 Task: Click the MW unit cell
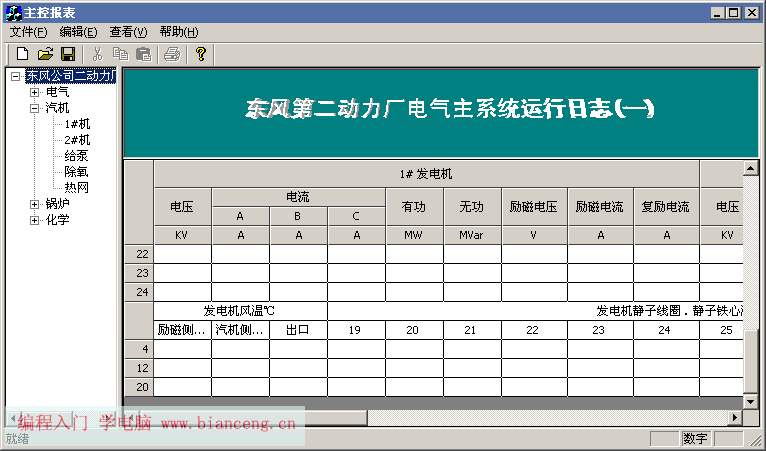pos(414,236)
